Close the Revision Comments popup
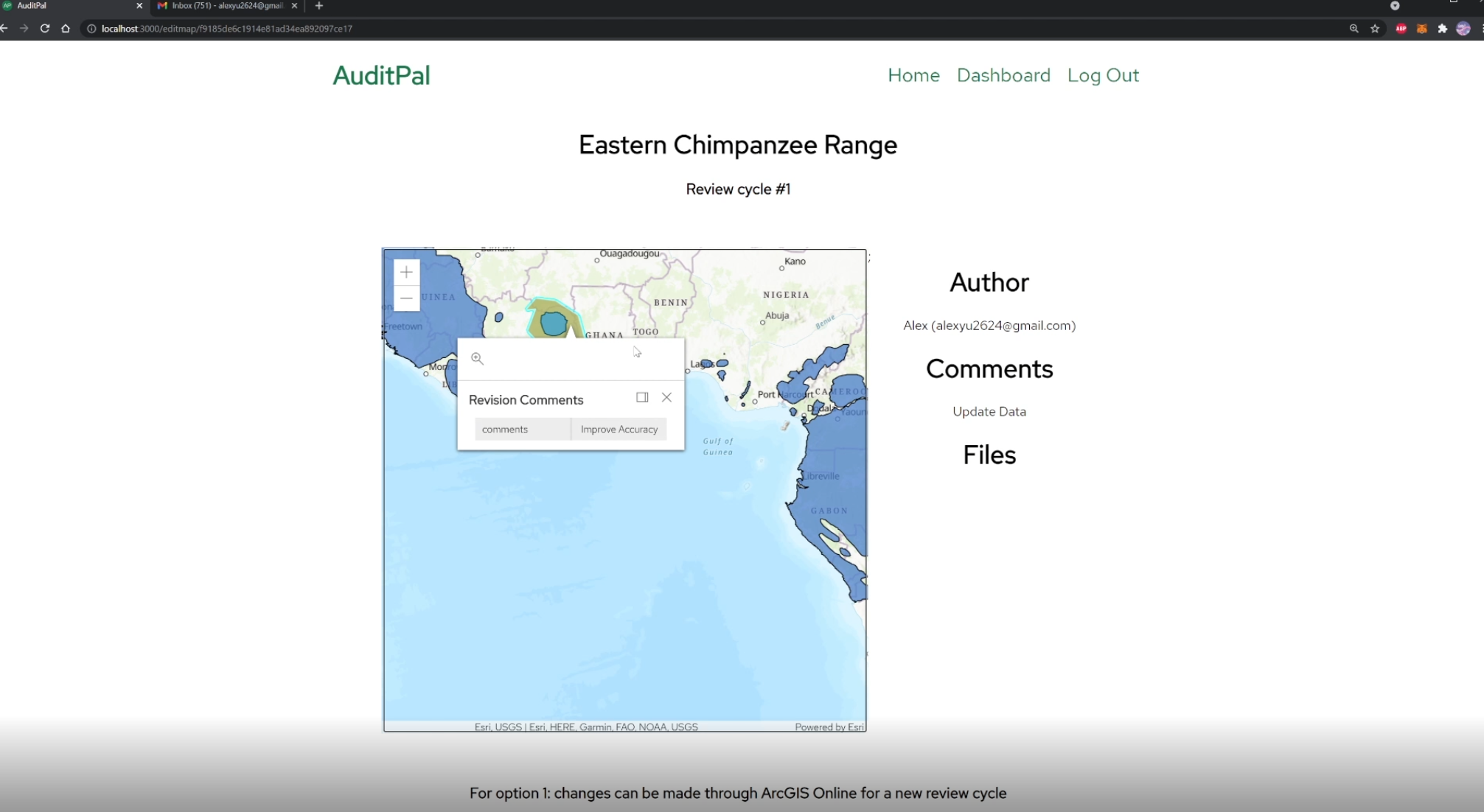This screenshot has height=812, width=1484. click(666, 397)
